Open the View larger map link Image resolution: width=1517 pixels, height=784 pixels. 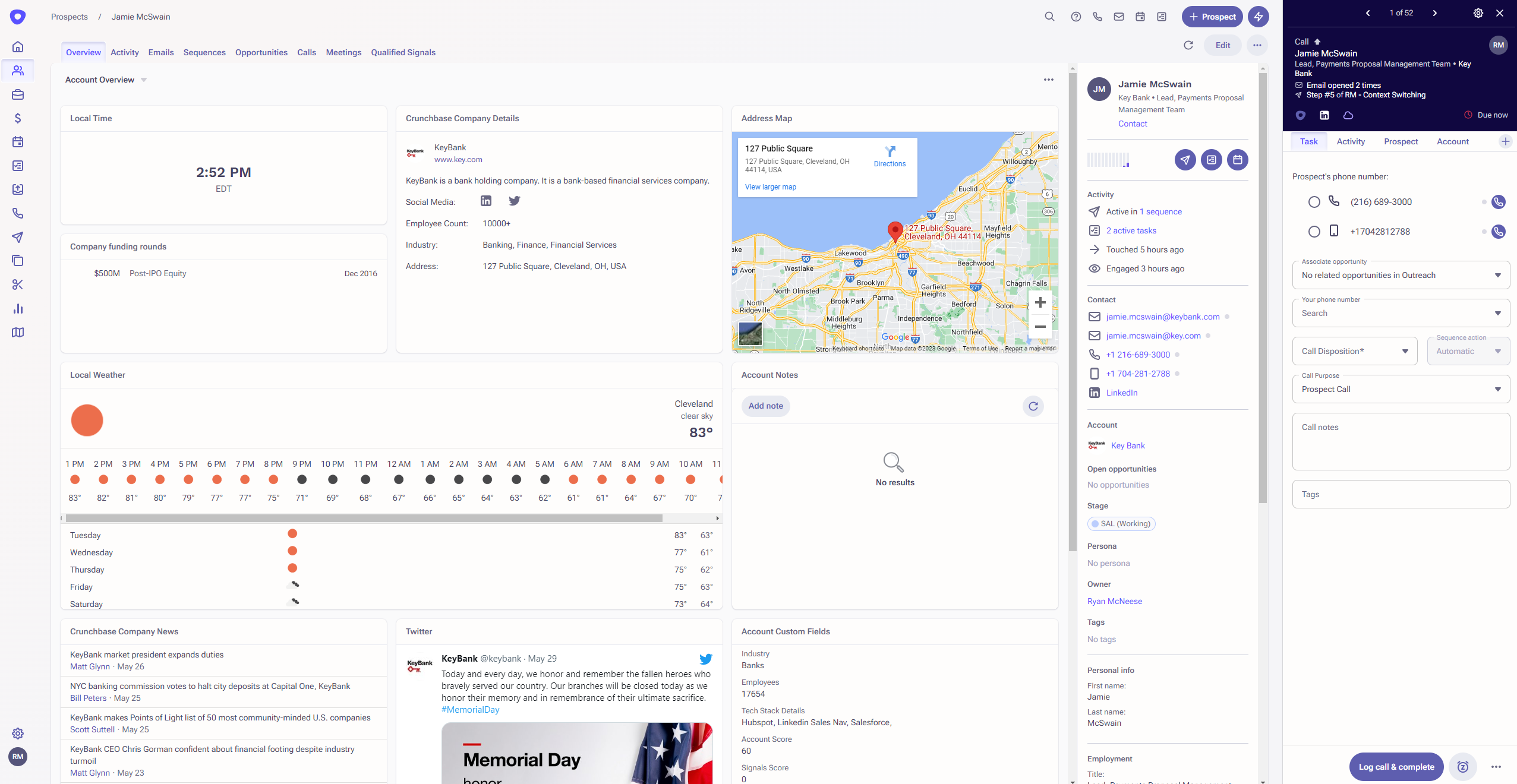(x=771, y=187)
